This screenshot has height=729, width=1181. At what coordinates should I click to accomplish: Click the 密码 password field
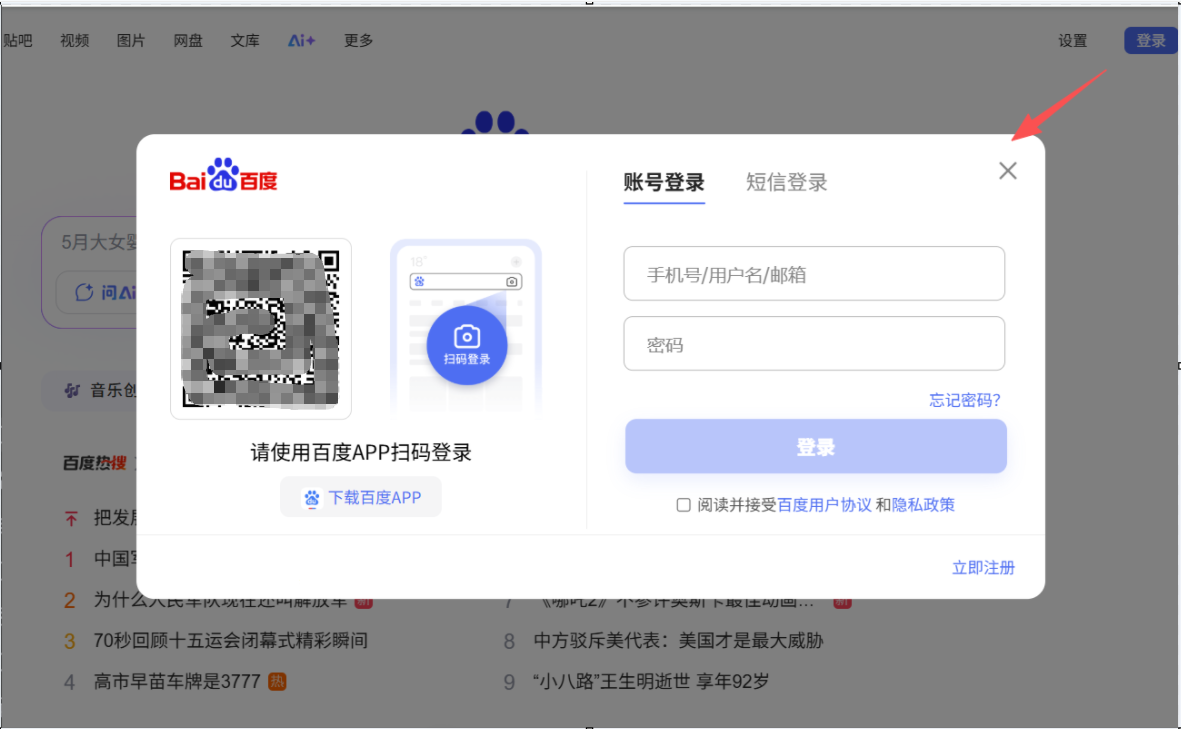point(814,343)
